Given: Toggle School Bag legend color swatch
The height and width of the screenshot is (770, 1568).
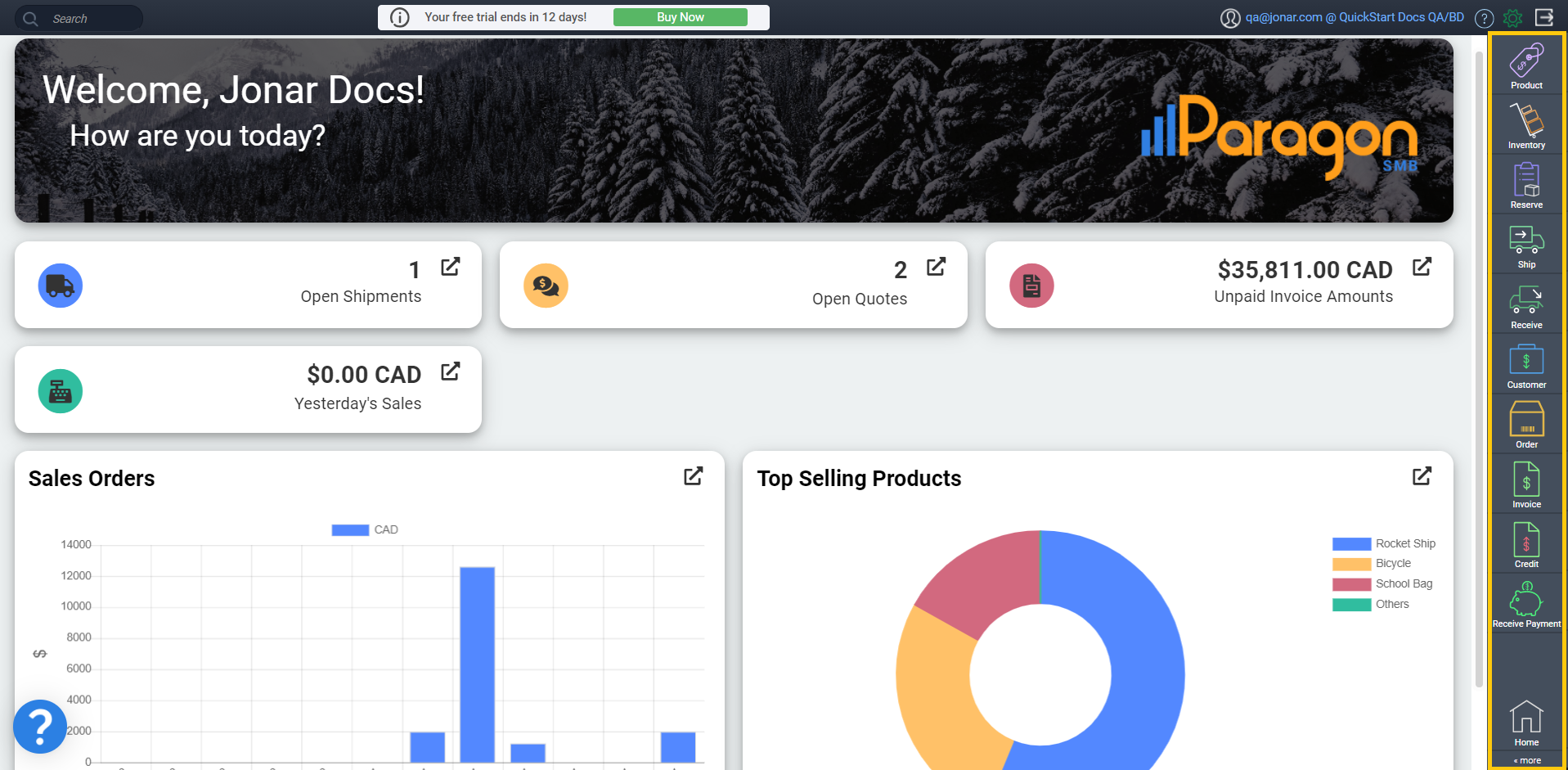Looking at the screenshot, I should pyautogui.click(x=1351, y=584).
